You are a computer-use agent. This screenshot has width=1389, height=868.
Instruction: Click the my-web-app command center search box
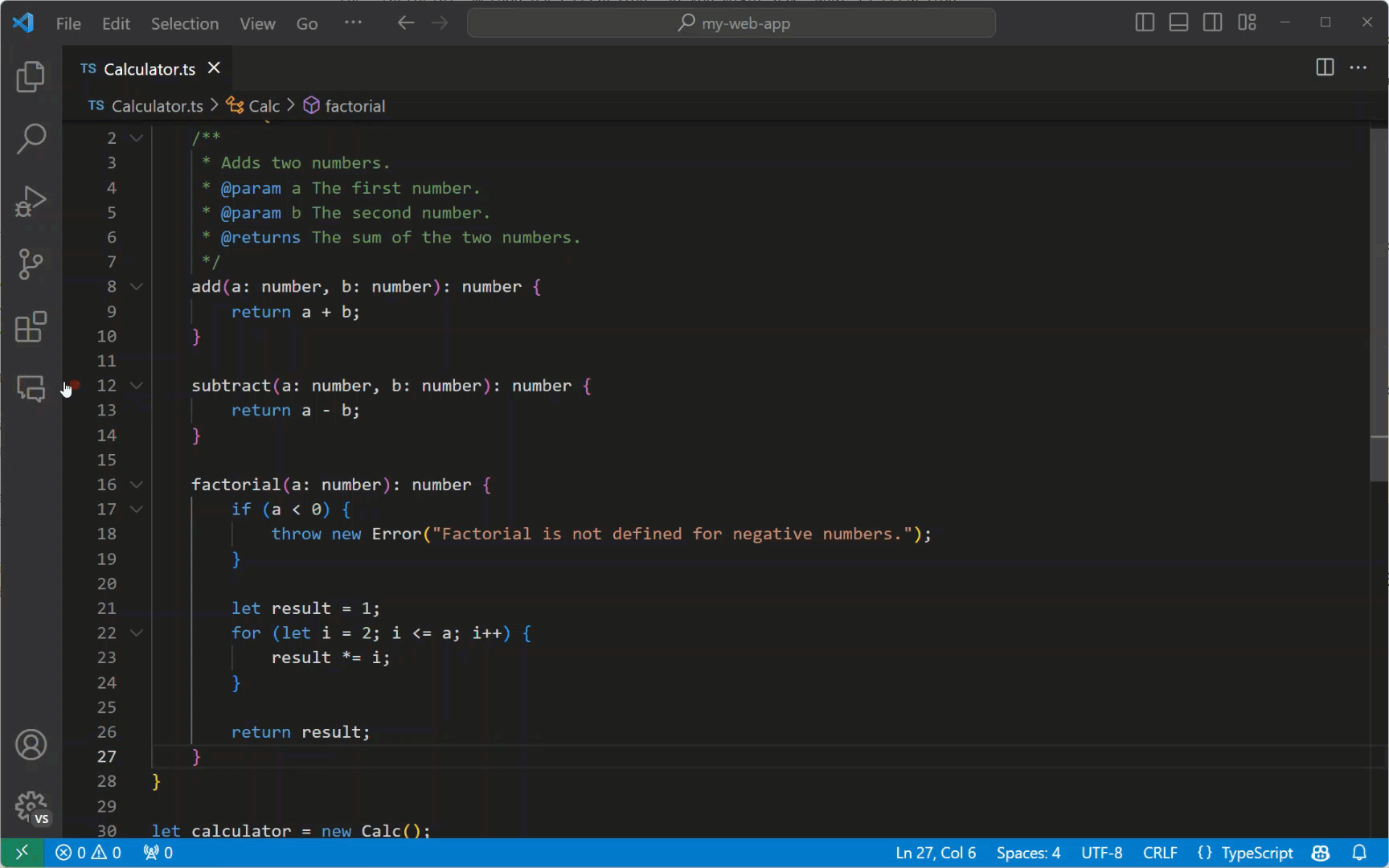[731, 23]
